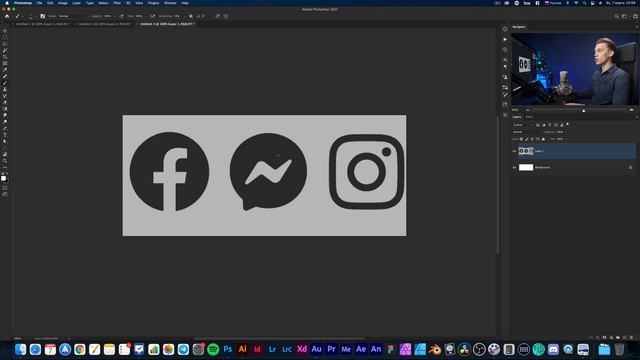Click Navigator zoom in icon
The height and width of the screenshot is (360, 640).
point(631,110)
